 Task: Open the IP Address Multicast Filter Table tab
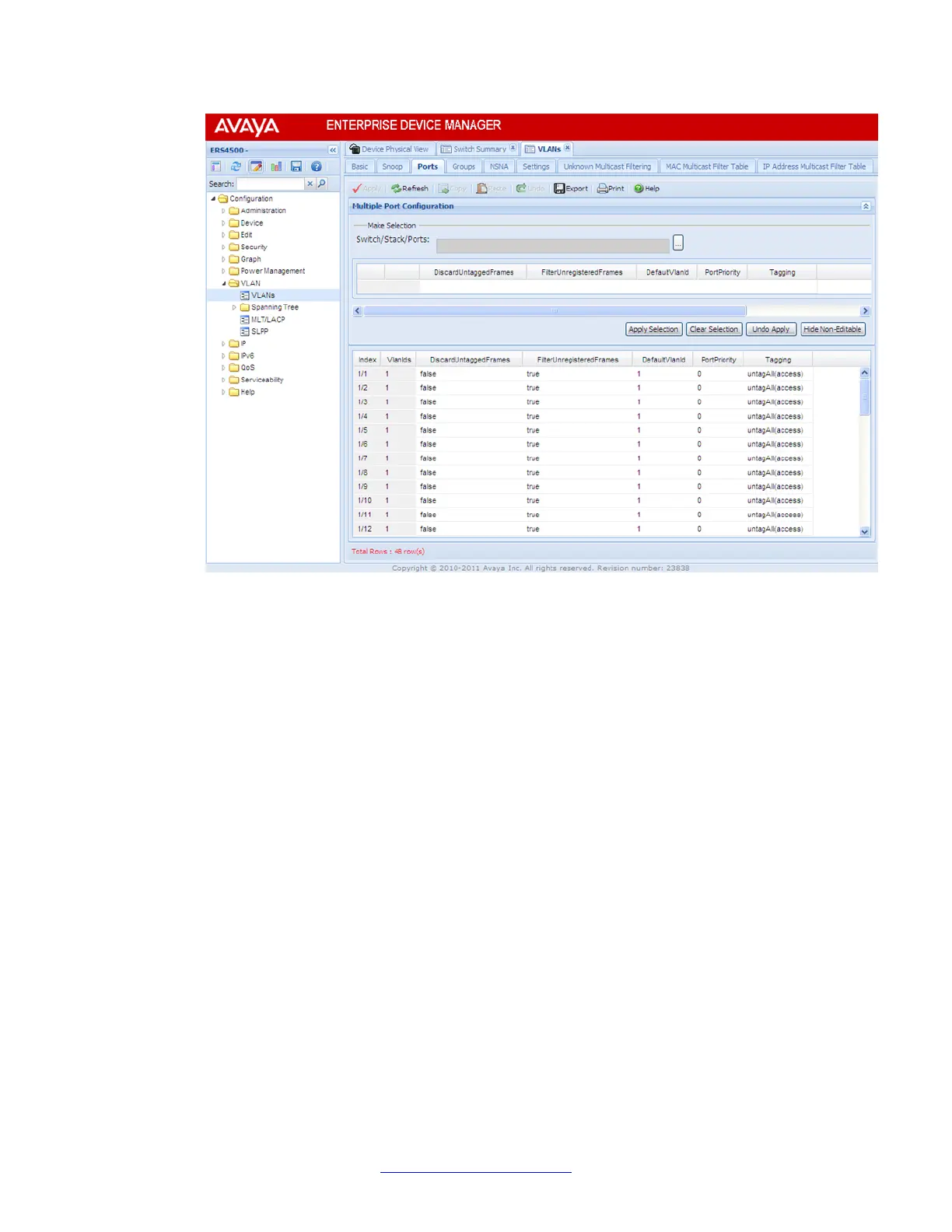coord(814,166)
